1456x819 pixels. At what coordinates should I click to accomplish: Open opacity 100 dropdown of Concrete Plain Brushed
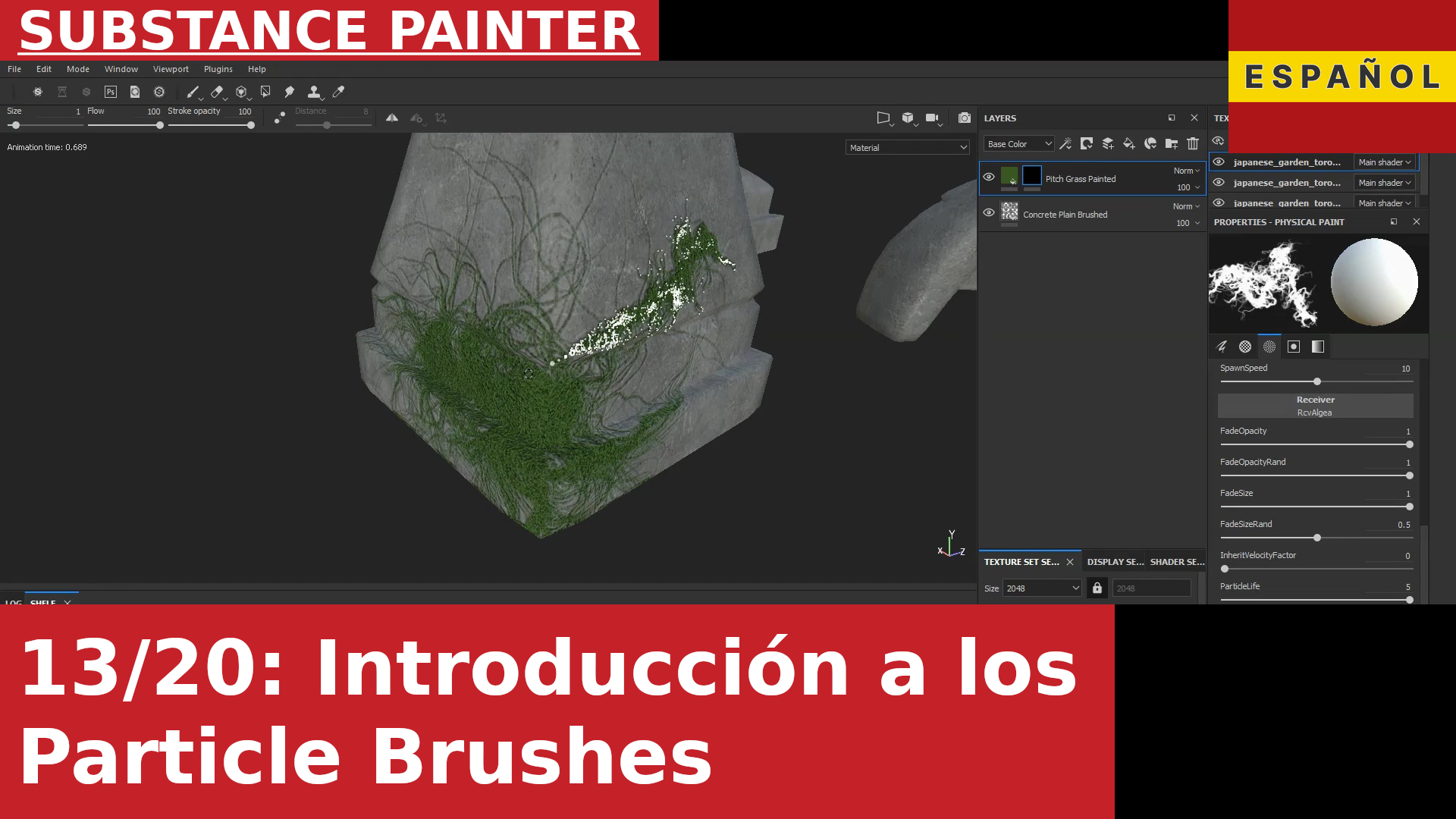[x=1188, y=223]
